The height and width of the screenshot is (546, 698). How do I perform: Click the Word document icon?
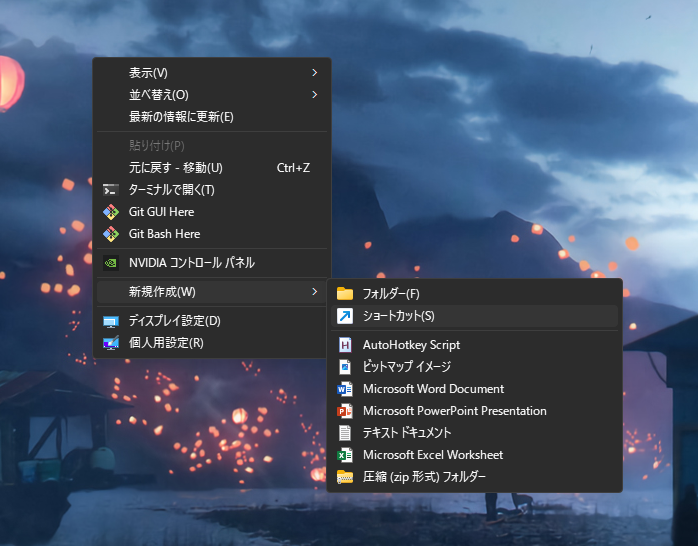coord(345,389)
